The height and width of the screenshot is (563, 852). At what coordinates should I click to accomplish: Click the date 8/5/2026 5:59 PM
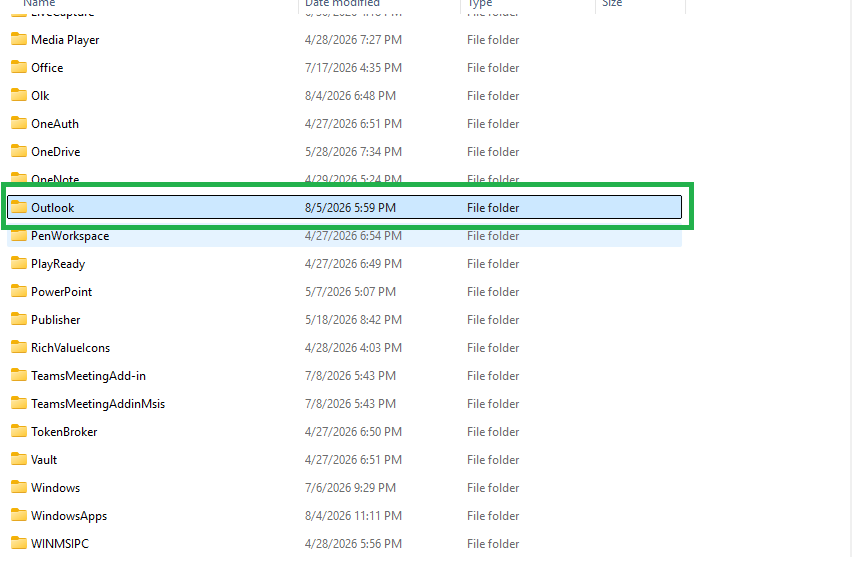350,208
